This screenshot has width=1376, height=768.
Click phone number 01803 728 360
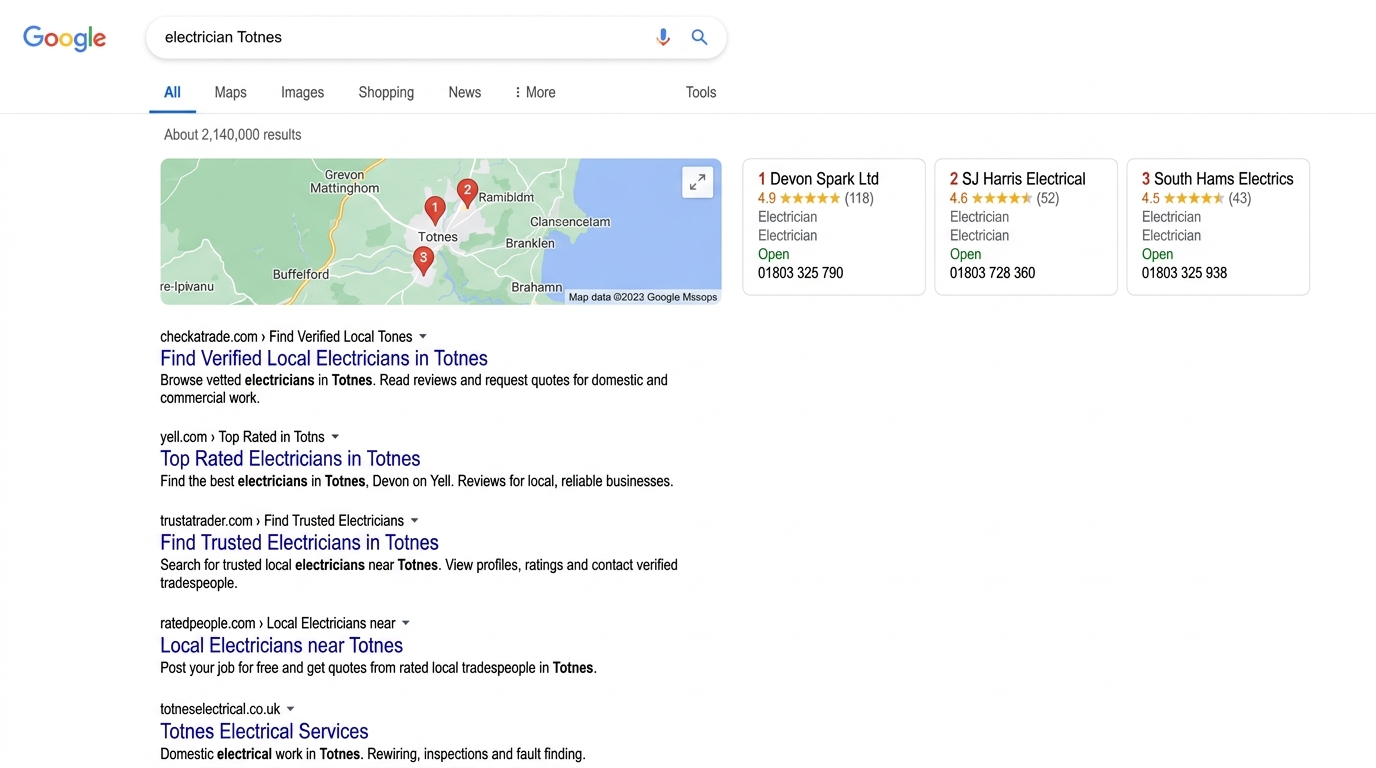click(x=992, y=273)
